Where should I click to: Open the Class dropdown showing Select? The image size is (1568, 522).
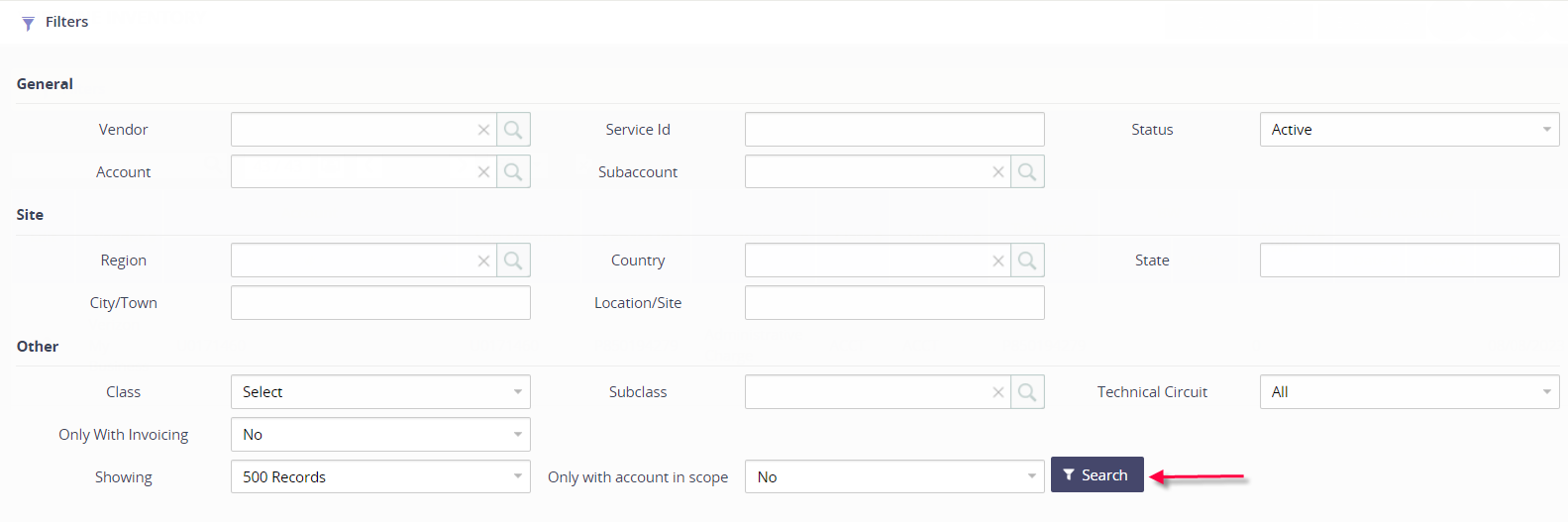[380, 392]
